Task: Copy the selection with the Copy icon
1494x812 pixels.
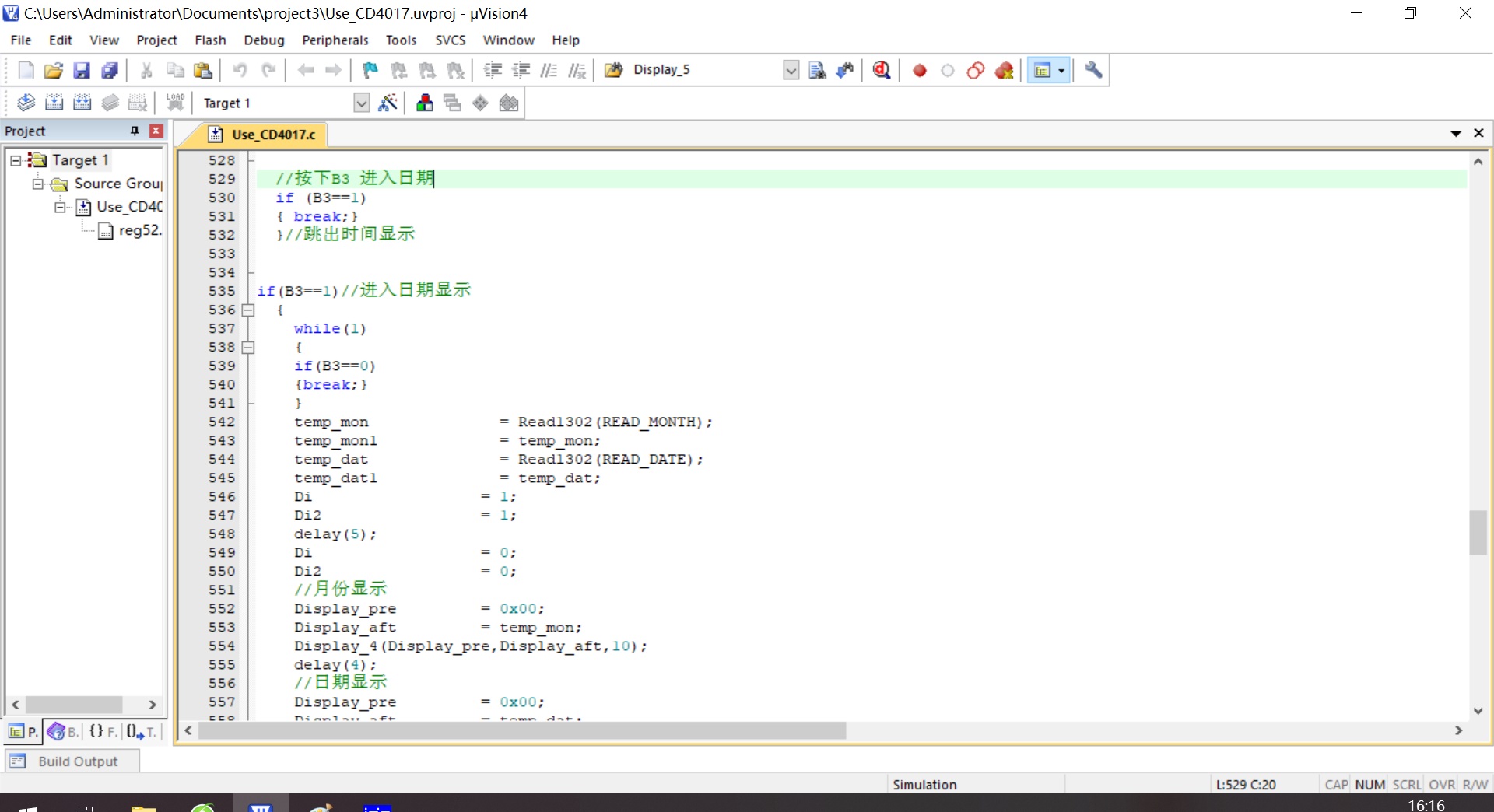Action: [175, 70]
